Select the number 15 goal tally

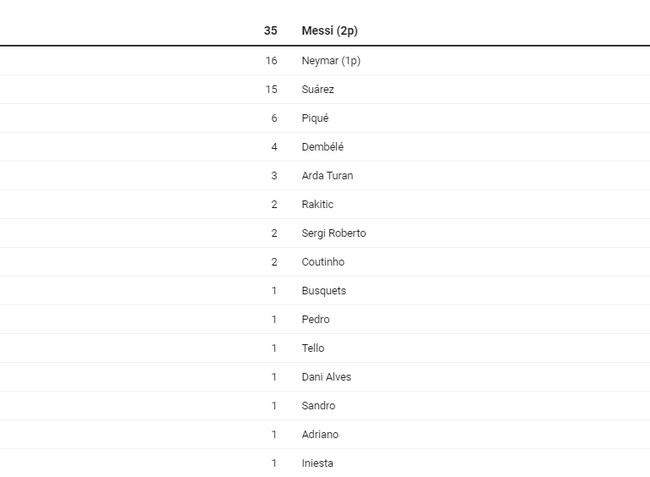tap(271, 90)
